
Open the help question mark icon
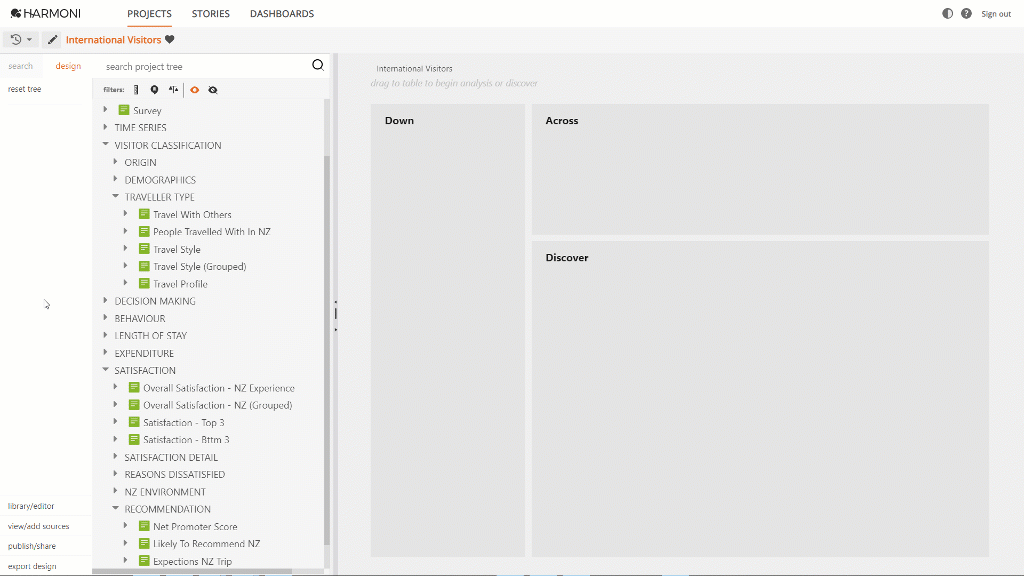click(x=967, y=14)
